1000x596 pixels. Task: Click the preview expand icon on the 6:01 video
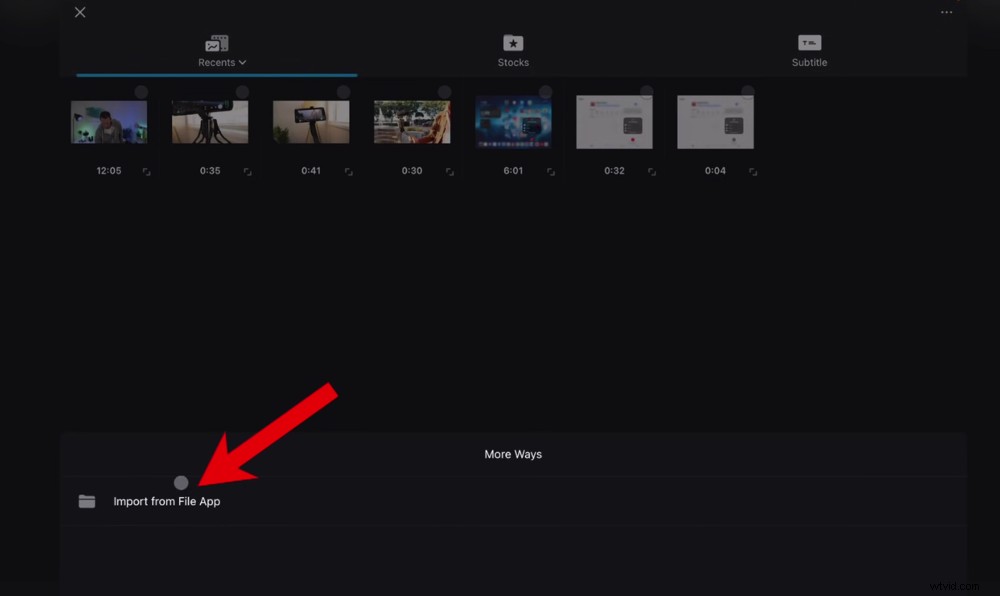[550, 171]
